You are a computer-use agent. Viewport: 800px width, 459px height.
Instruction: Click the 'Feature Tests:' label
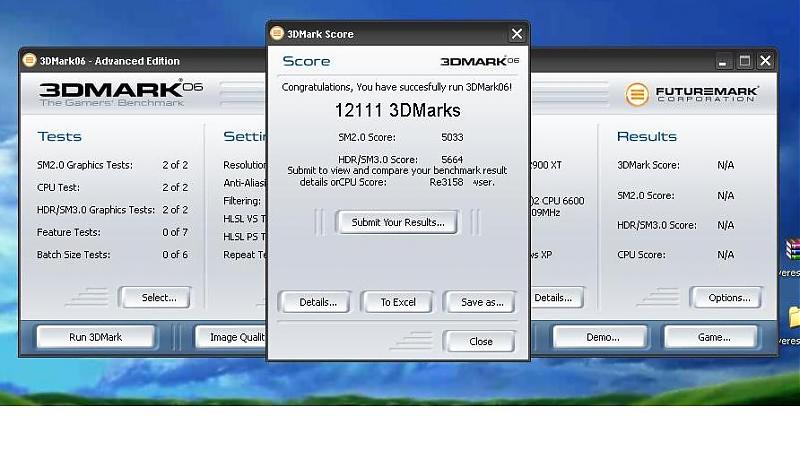click(68, 233)
